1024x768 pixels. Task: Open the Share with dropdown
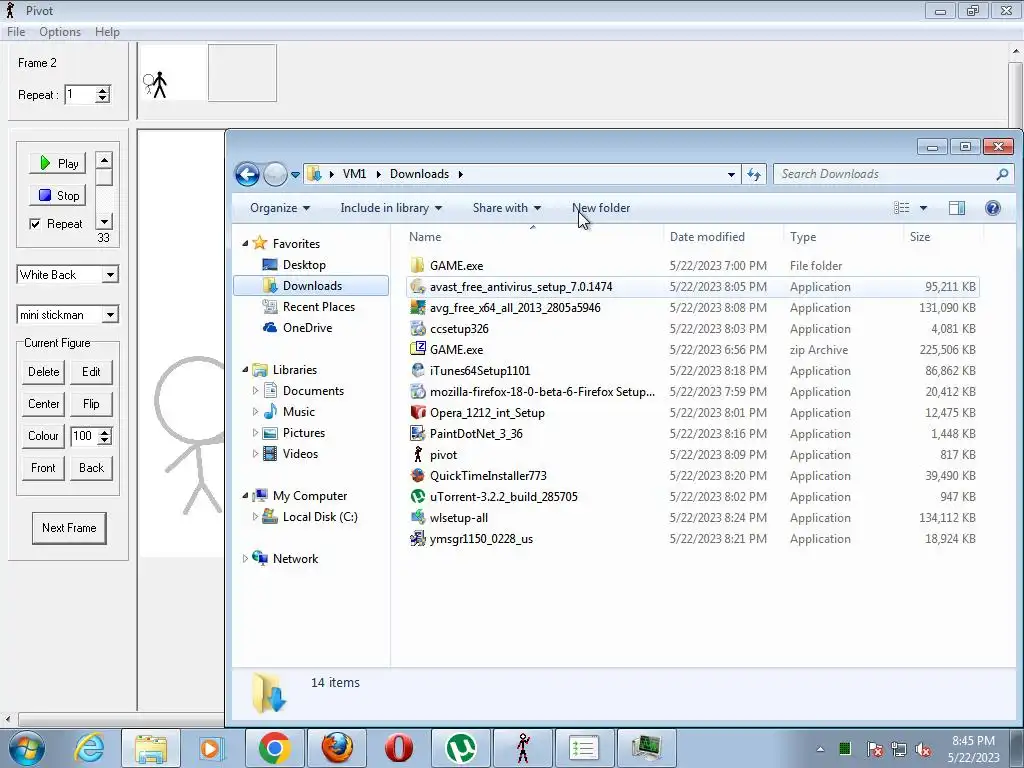point(507,208)
